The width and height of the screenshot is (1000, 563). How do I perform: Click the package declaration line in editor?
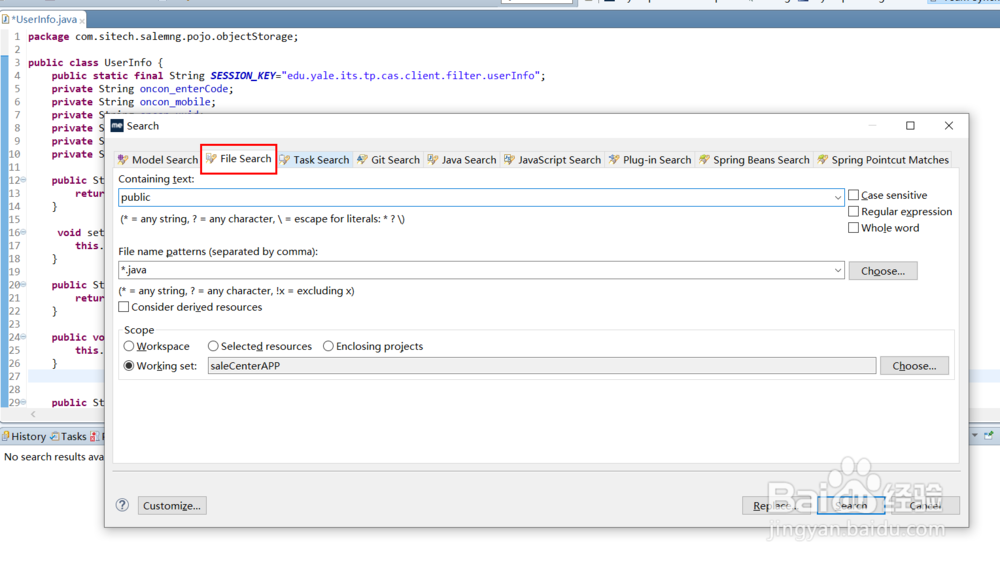[163, 37]
